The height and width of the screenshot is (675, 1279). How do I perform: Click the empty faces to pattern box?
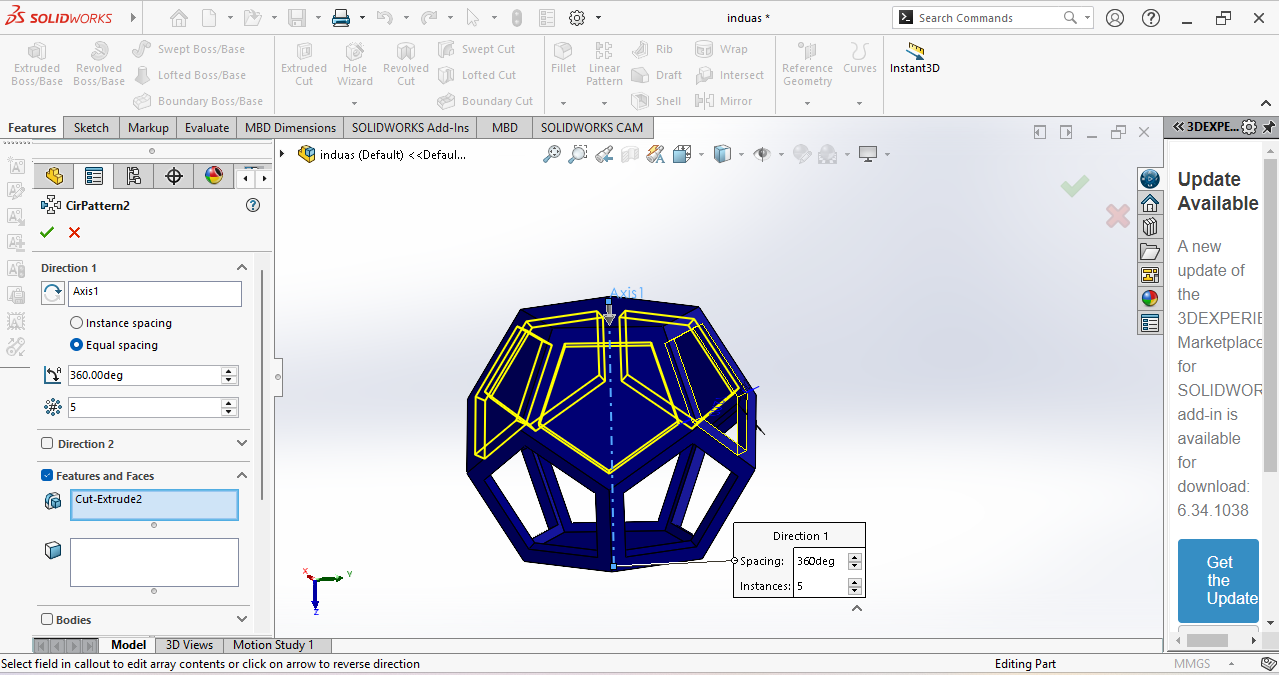tap(154, 562)
